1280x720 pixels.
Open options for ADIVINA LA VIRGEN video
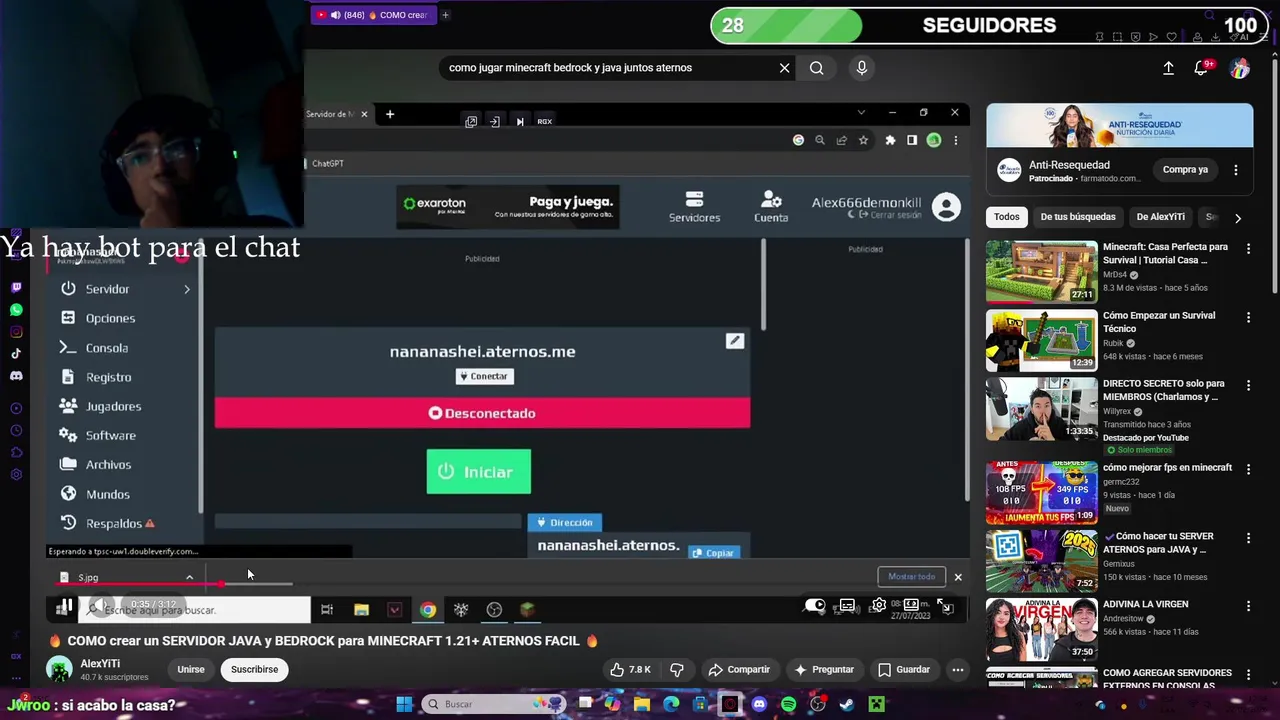[x=1248, y=606]
